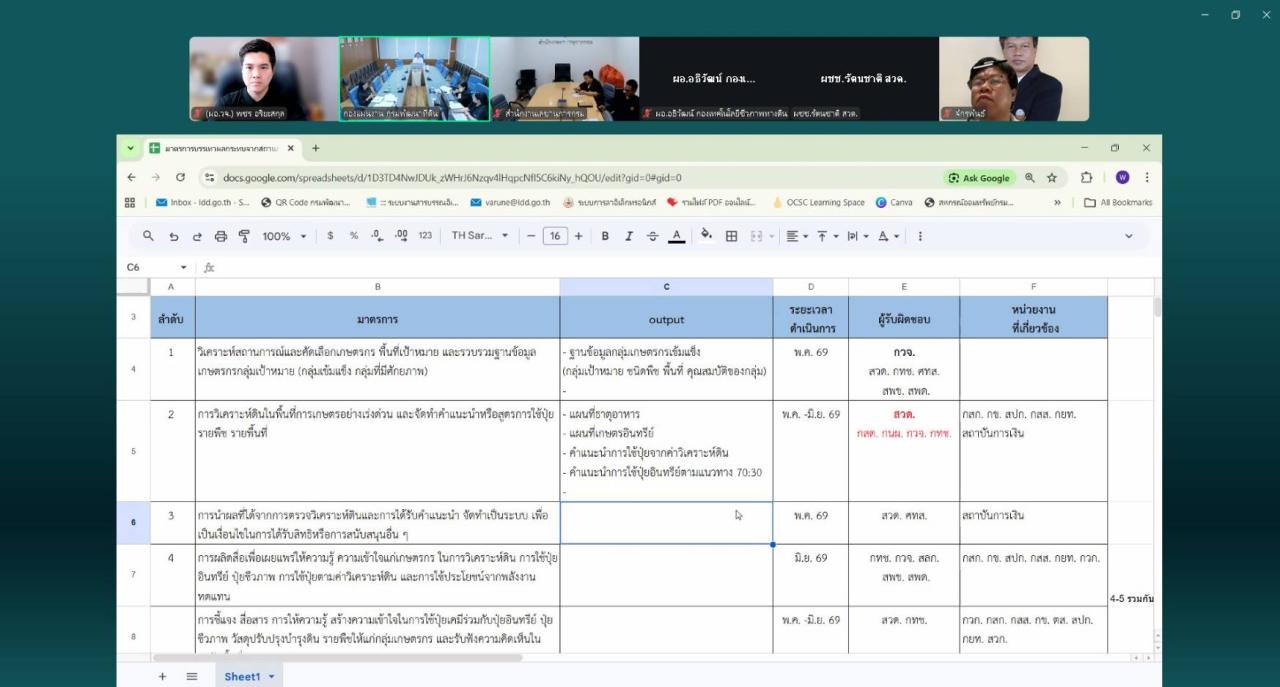Screen dimensions: 1280x687
Task: Open the OCSC Learning Space bookmark
Action: coord(819,202)
